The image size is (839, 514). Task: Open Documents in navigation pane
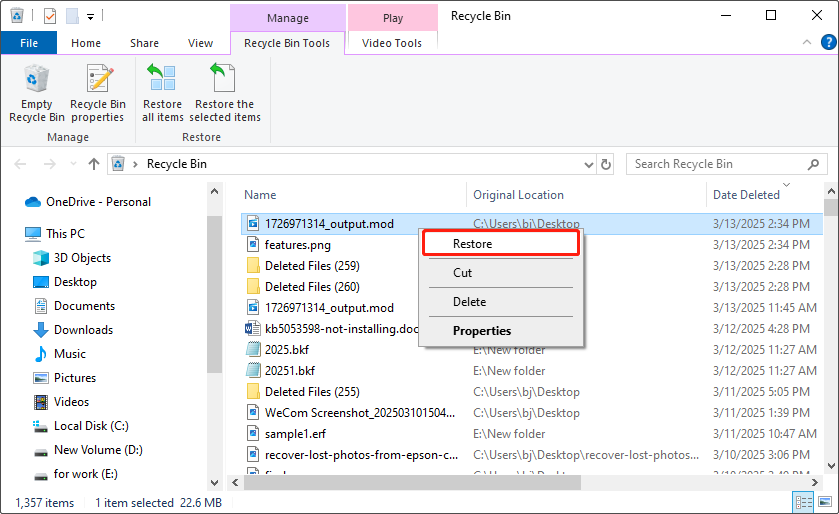(85, 306)
